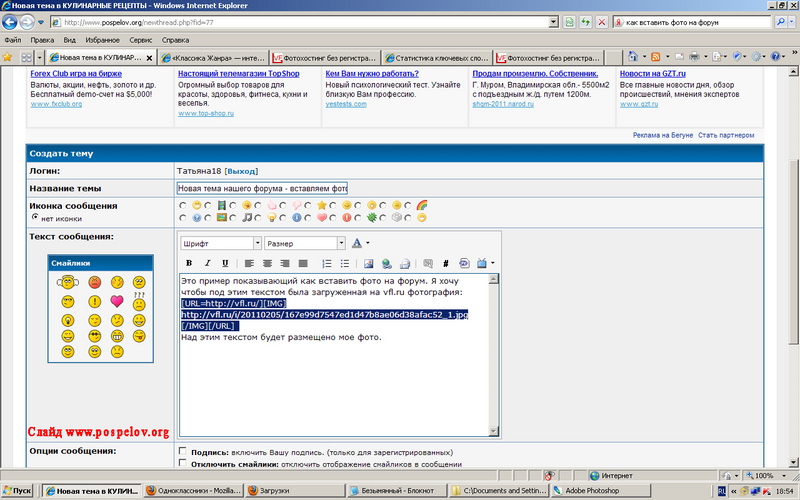
Task: Insert the exclamation mark smiley
Action: point(94,302)
